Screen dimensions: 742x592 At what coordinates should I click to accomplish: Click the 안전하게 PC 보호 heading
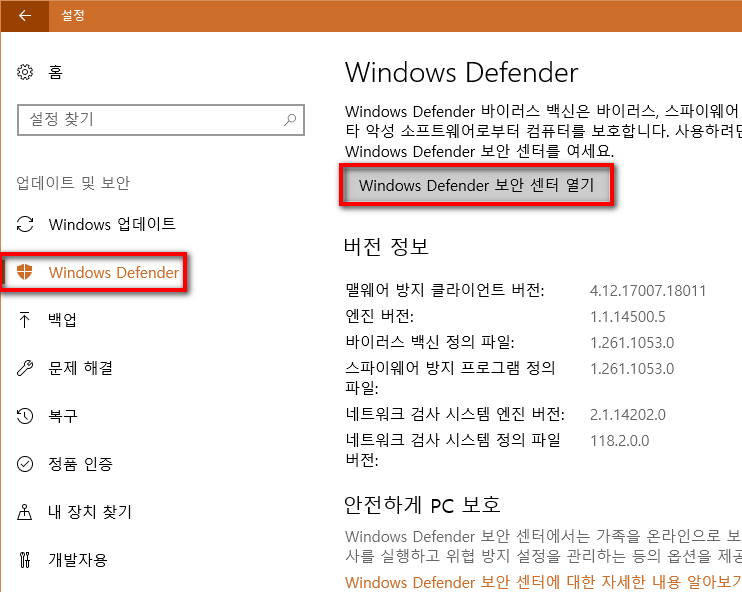(x=422, y=505)
